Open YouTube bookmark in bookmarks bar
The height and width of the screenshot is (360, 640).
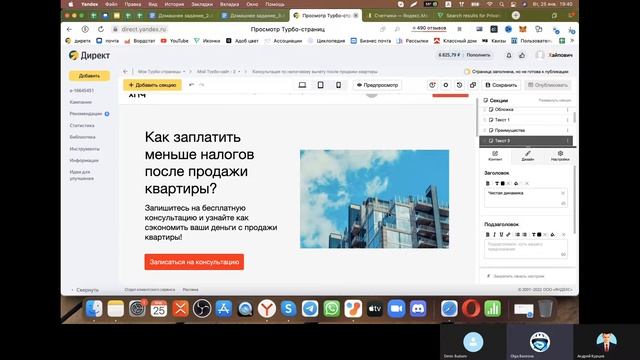[x=175, y=41]
